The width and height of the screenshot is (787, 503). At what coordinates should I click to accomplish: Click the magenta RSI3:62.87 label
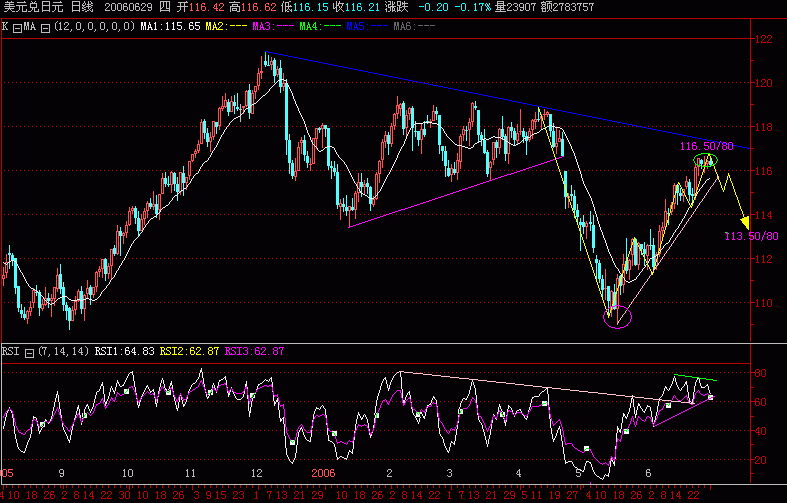pos(254,351)
